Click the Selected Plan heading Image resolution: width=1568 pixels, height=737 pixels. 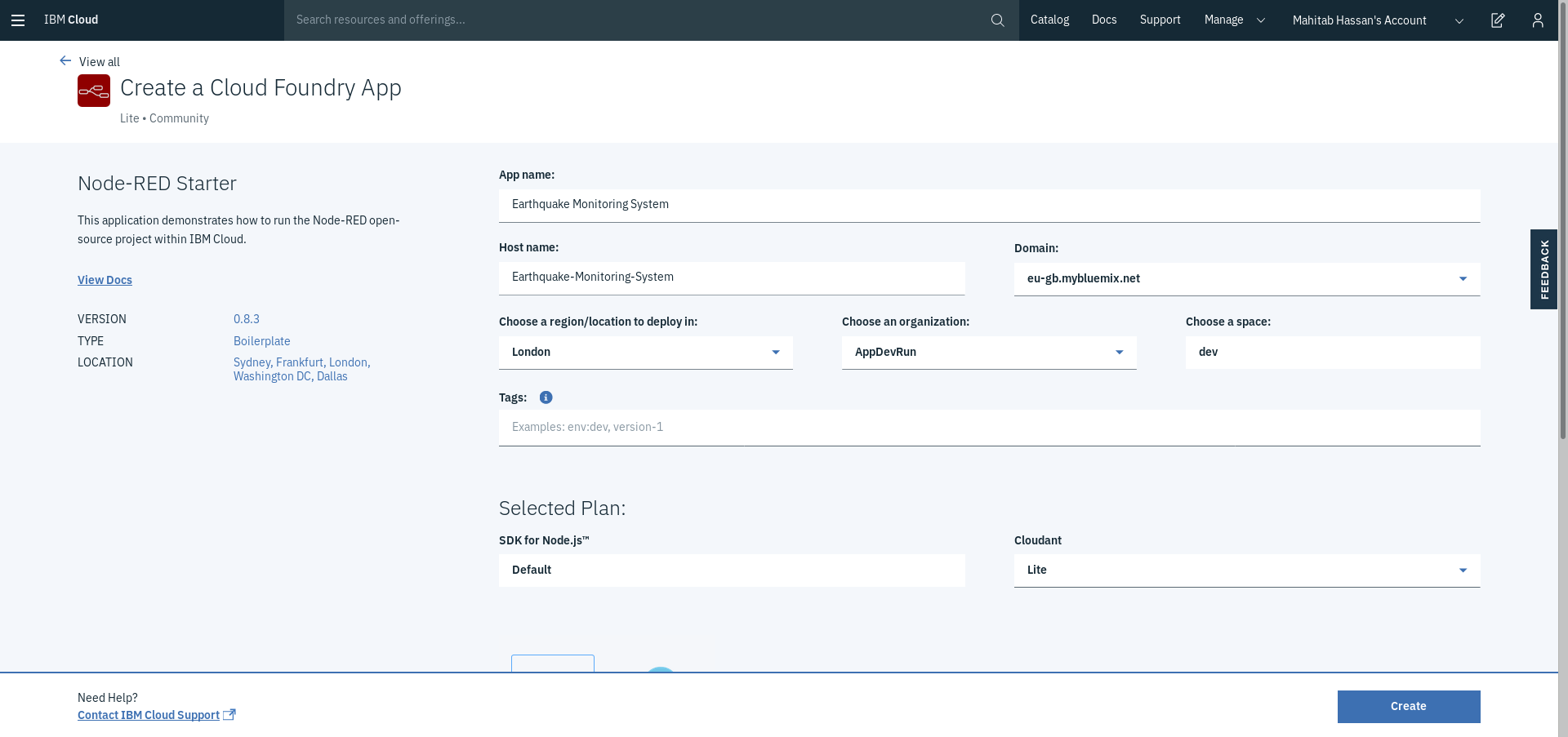coord(562,508)
